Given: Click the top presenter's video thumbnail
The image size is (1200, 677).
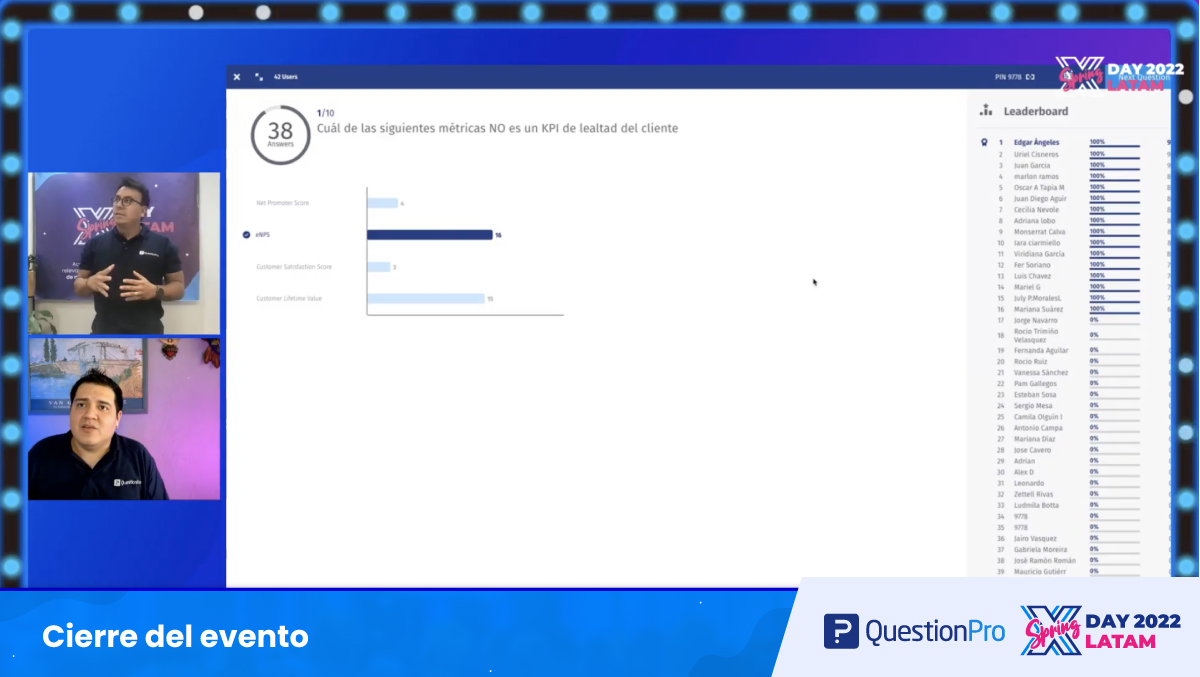Looking at the screenshot, I should (124, 254).
